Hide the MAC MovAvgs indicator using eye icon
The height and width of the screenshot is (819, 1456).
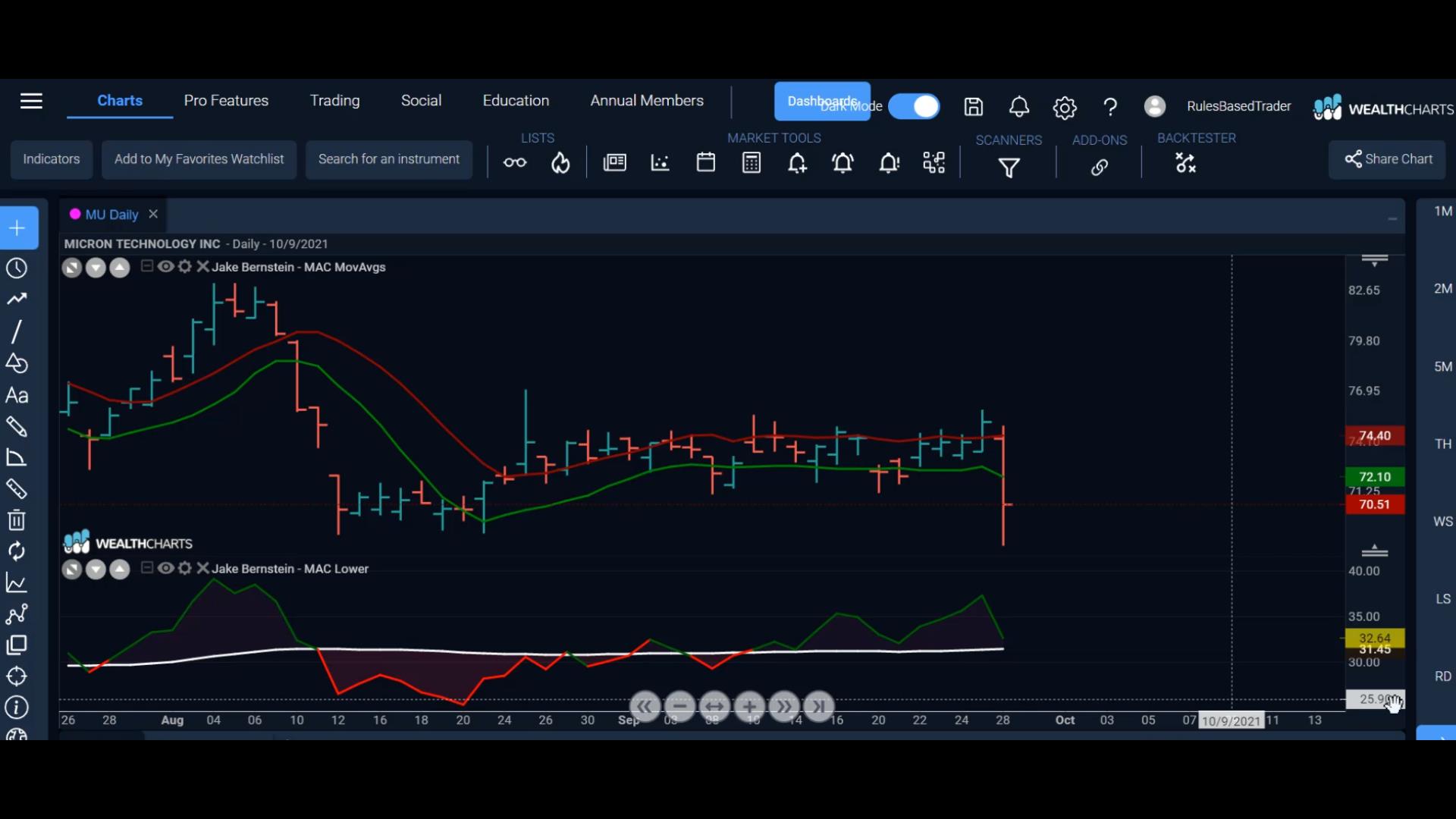tap(165, 266)
